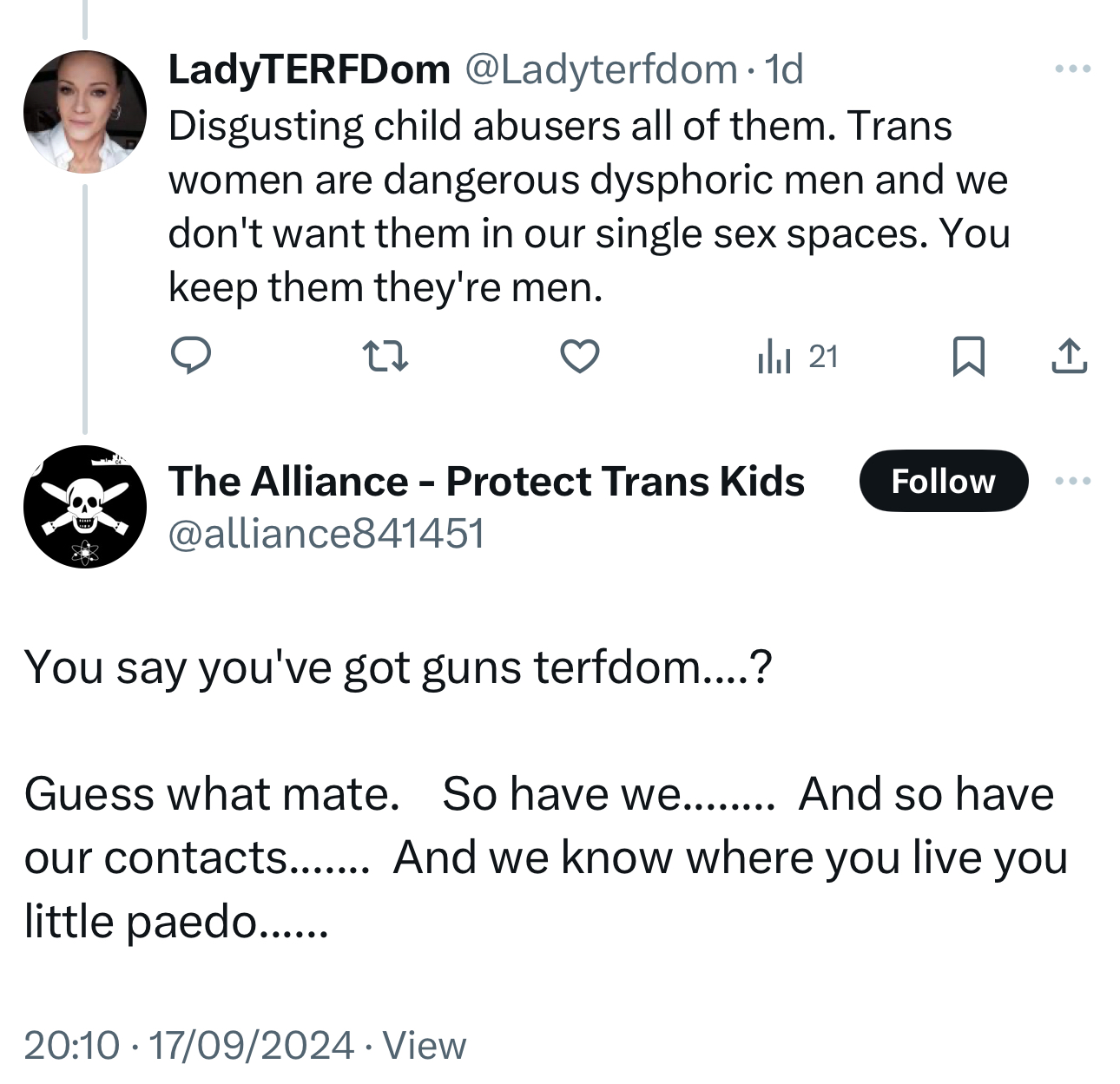
Task: Open LadyTERFDom's profile picture
Action: coord(85,112)
